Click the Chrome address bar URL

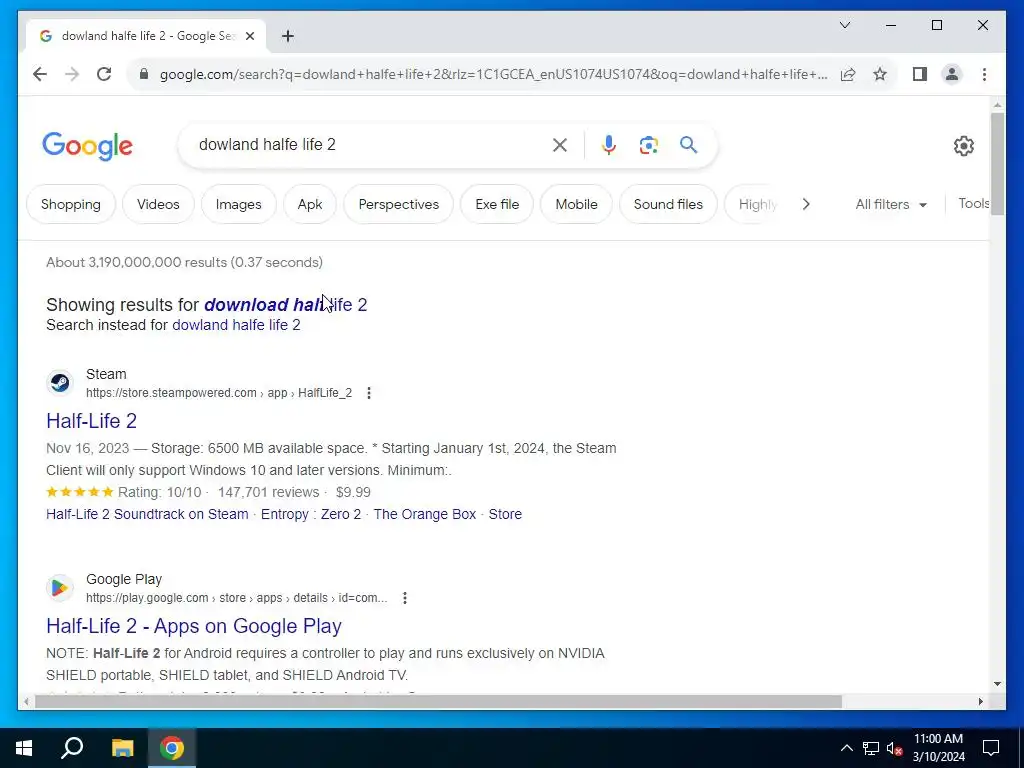(x=493, y=74)
